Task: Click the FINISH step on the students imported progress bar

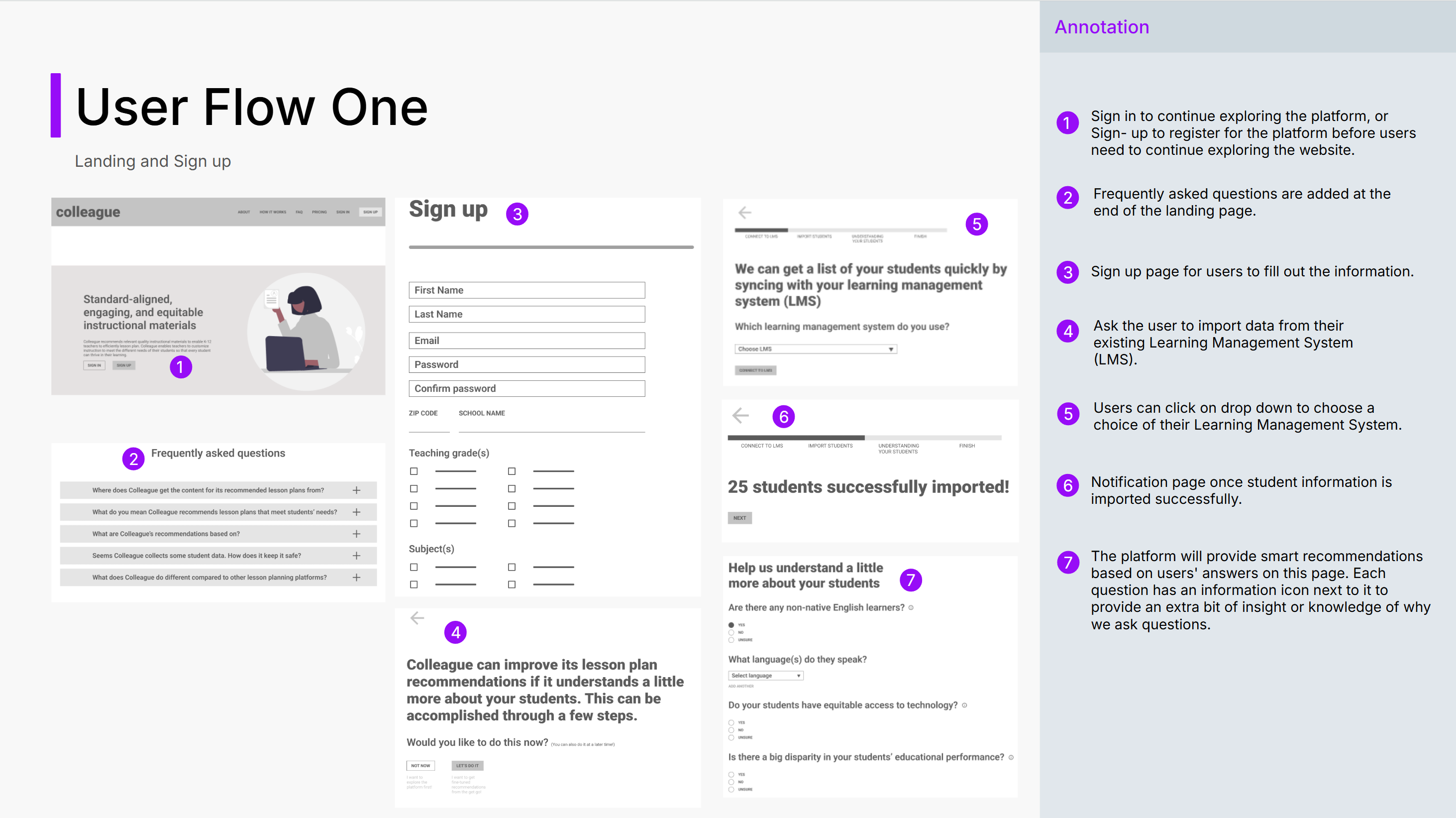Action: 966,446
